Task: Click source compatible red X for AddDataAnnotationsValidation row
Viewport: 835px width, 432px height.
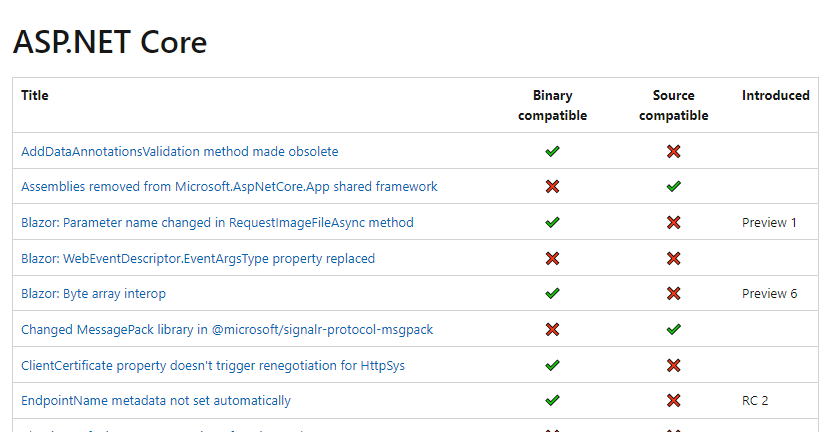Action: 674,151
